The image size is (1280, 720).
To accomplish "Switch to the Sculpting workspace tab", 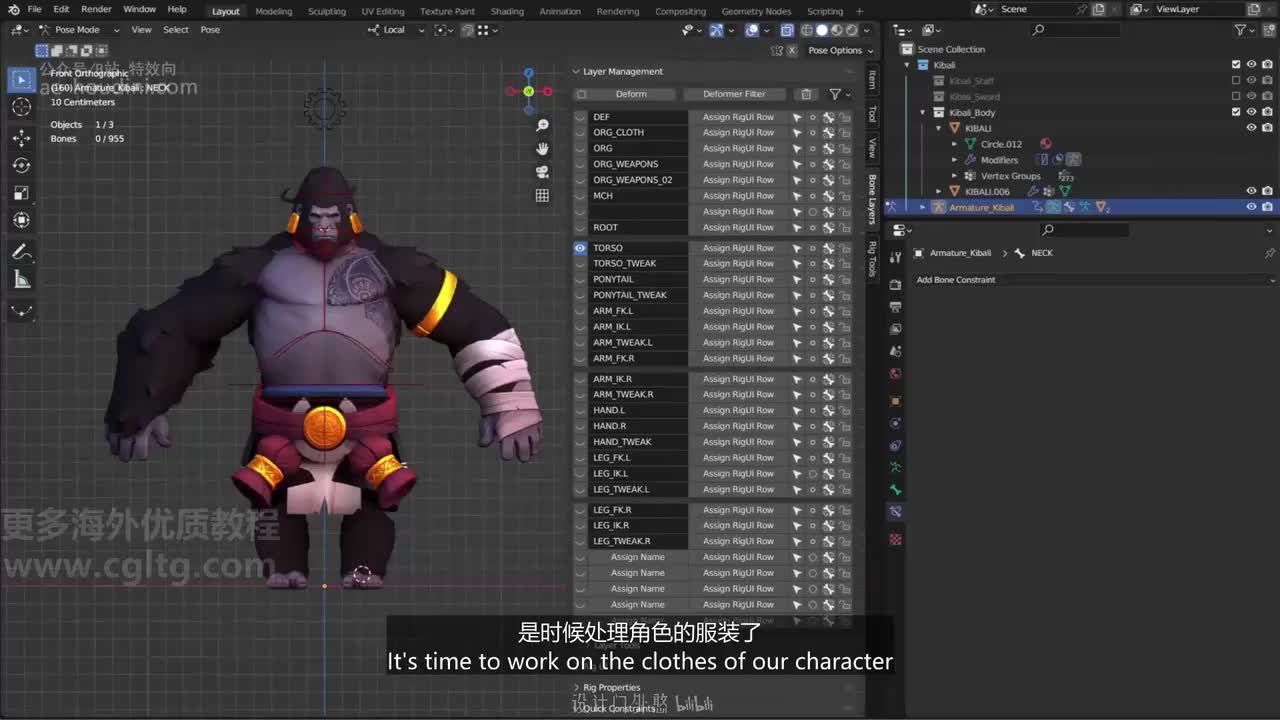I will (327, 11).
